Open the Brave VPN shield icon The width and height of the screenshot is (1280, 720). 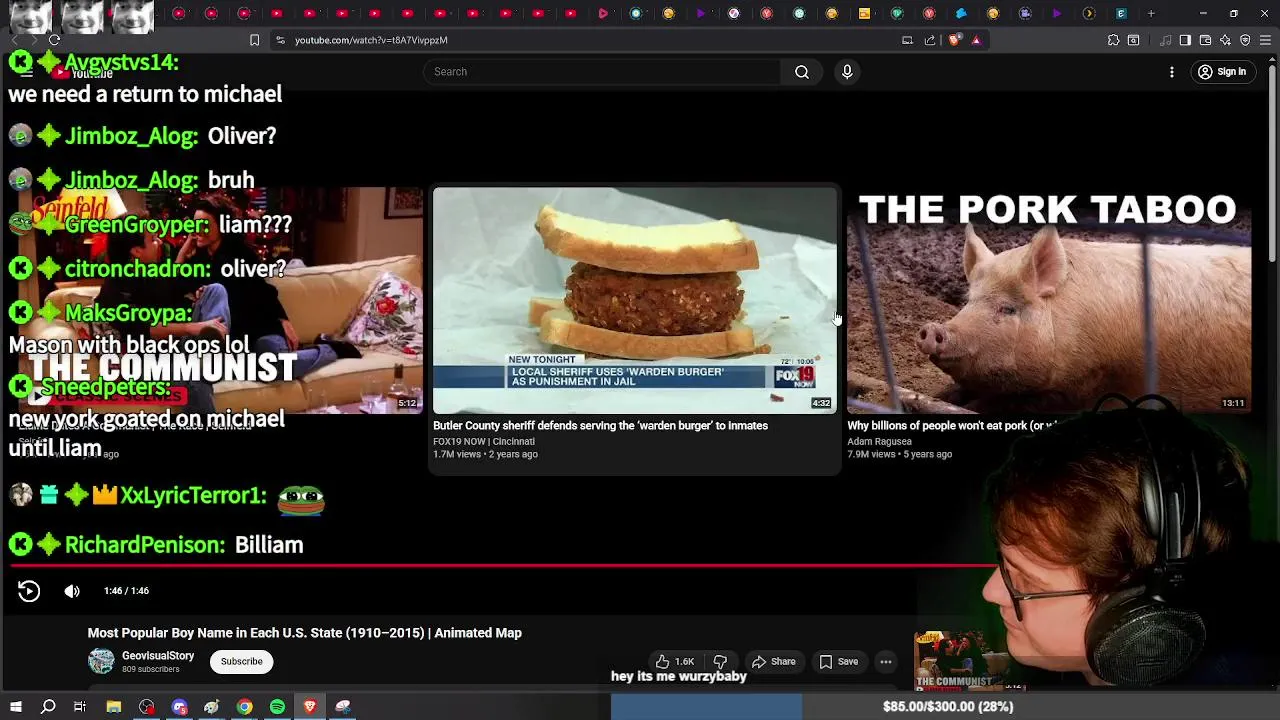tap(1245, 40)
